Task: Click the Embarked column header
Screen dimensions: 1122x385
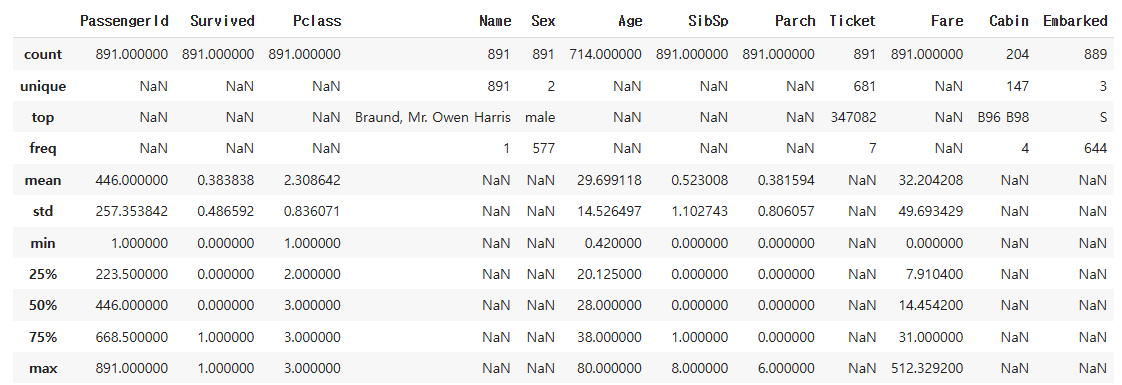Action: tap(1075, 21)
